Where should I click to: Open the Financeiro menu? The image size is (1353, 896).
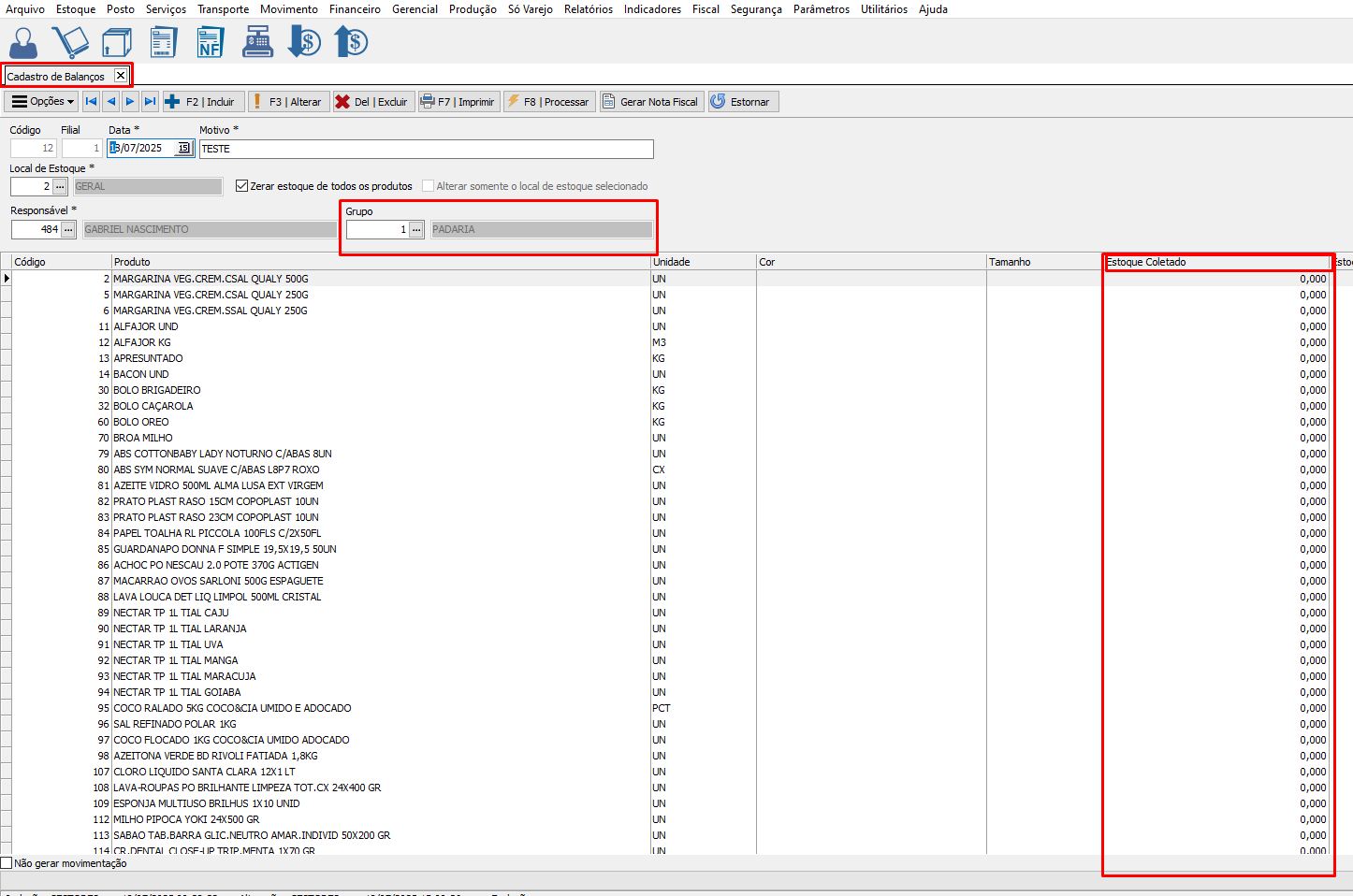click(355, 9)
